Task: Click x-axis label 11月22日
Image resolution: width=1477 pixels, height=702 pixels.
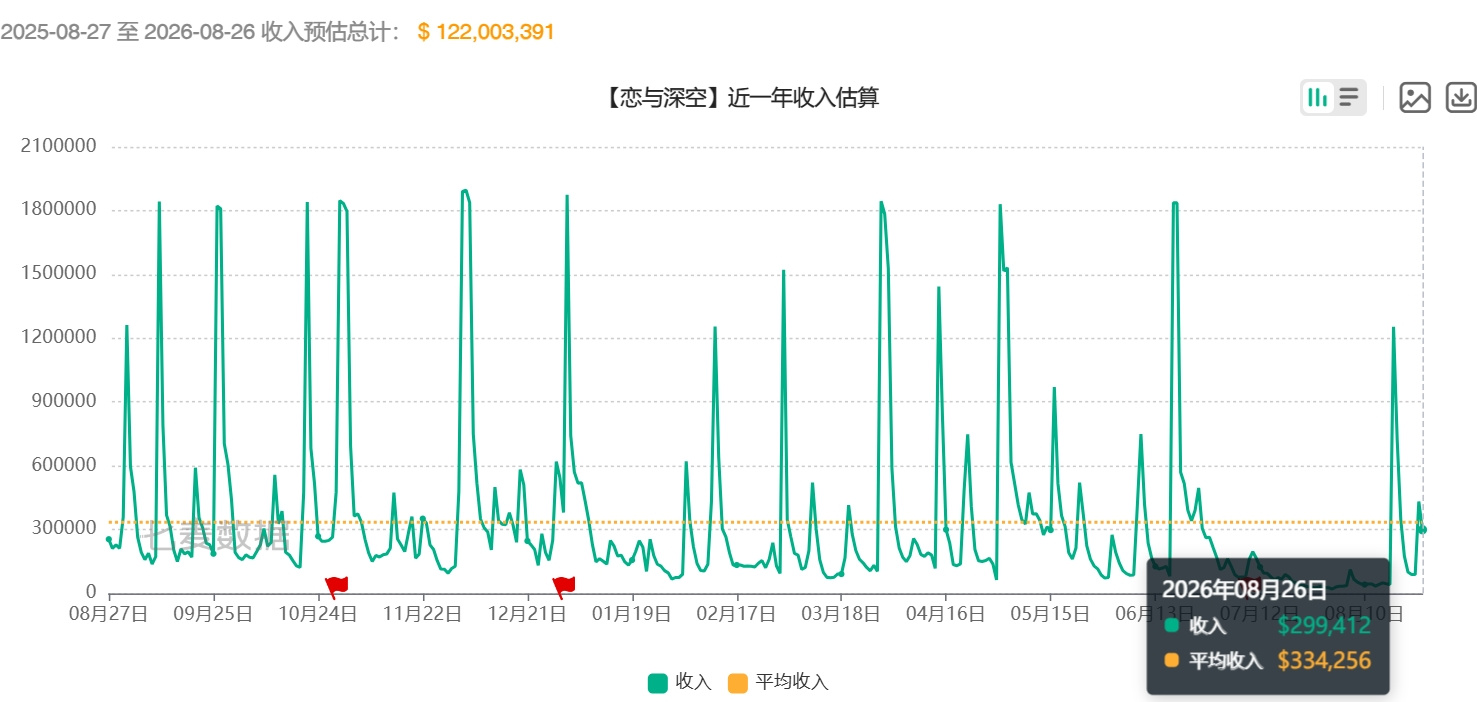Action: pyautogui.click(x=423, y=614)
